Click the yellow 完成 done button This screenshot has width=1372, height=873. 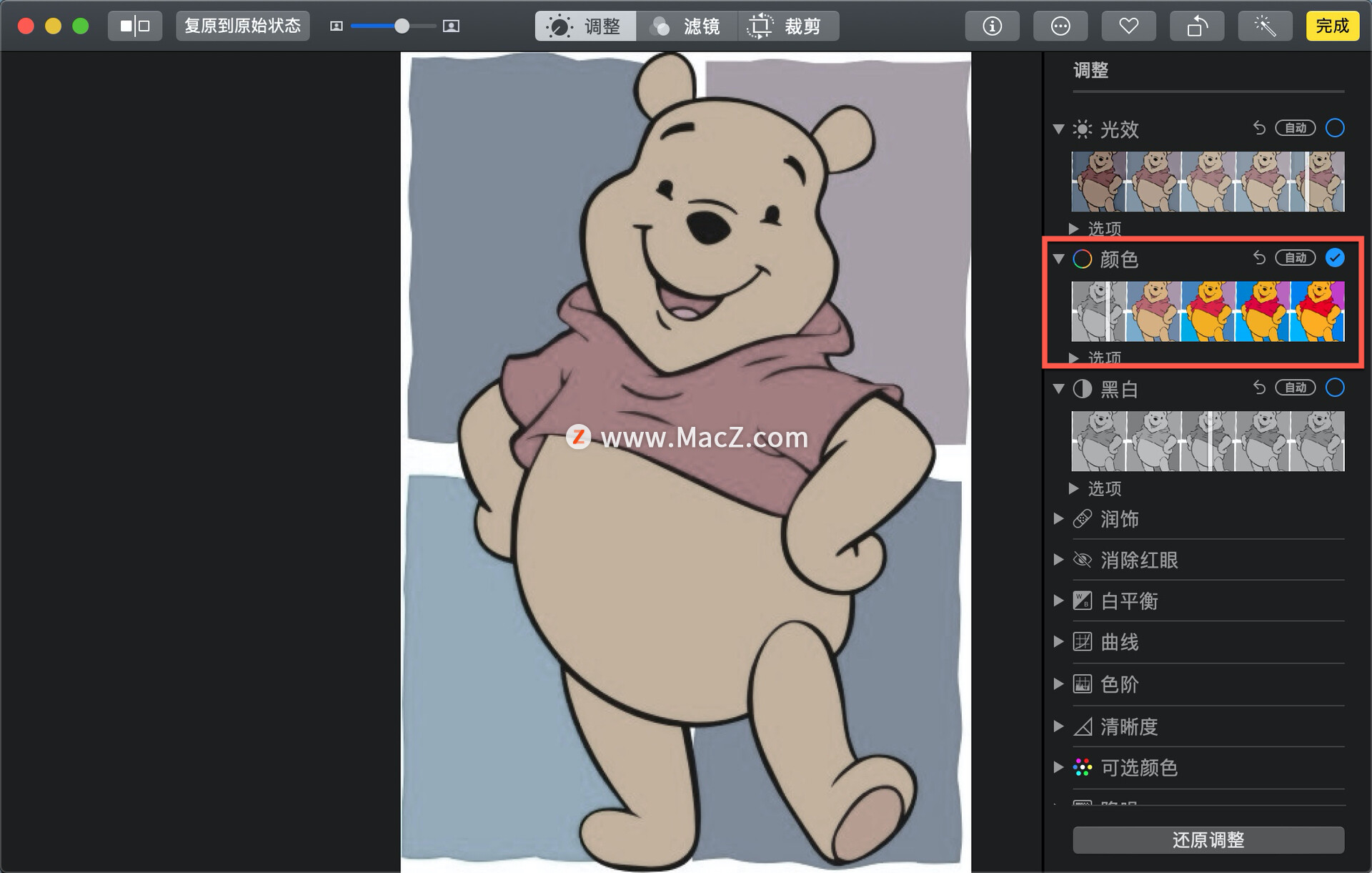coord(1332,26)
